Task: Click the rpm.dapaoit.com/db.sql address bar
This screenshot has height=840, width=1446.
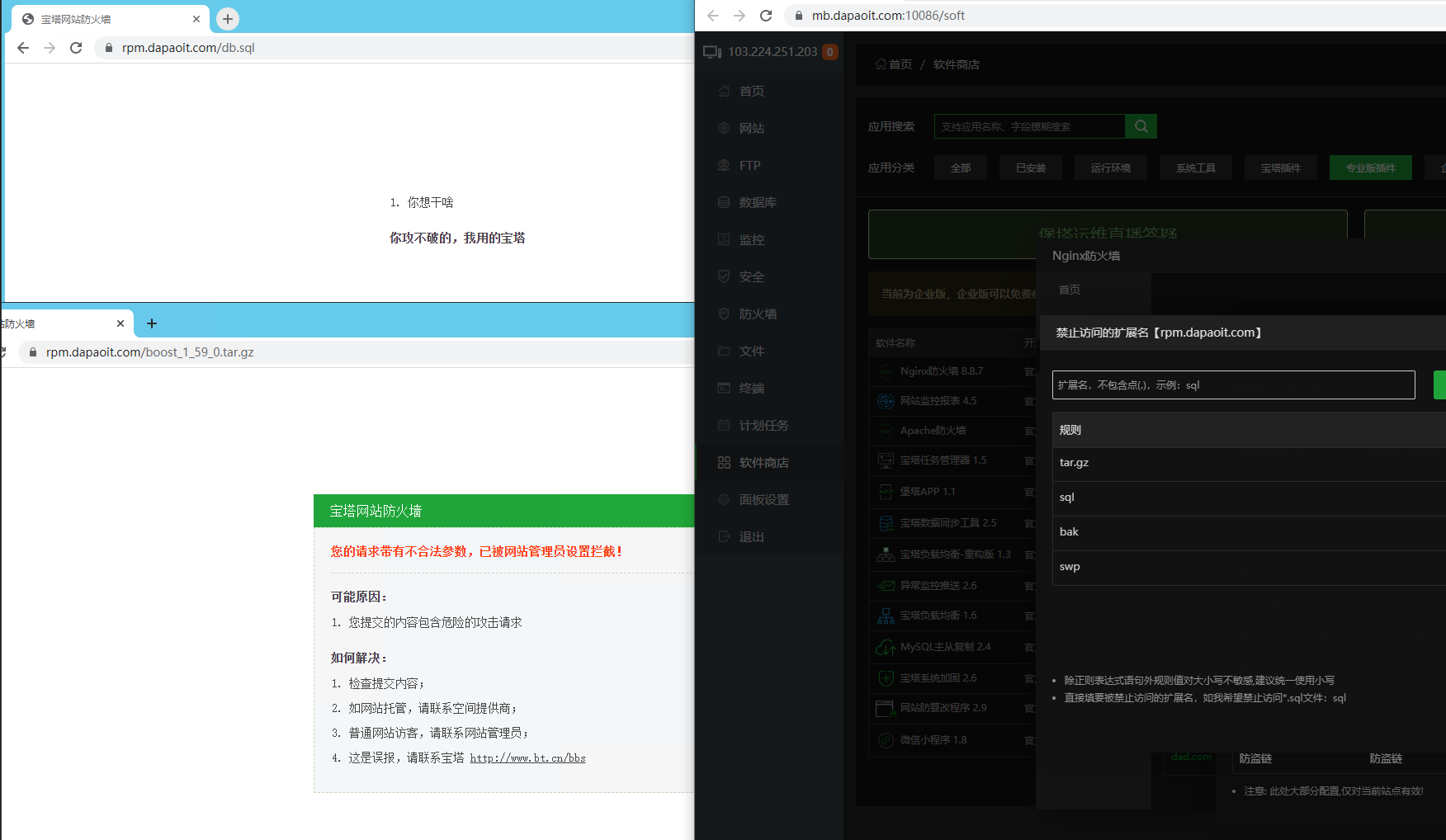Action: point(396,48)
